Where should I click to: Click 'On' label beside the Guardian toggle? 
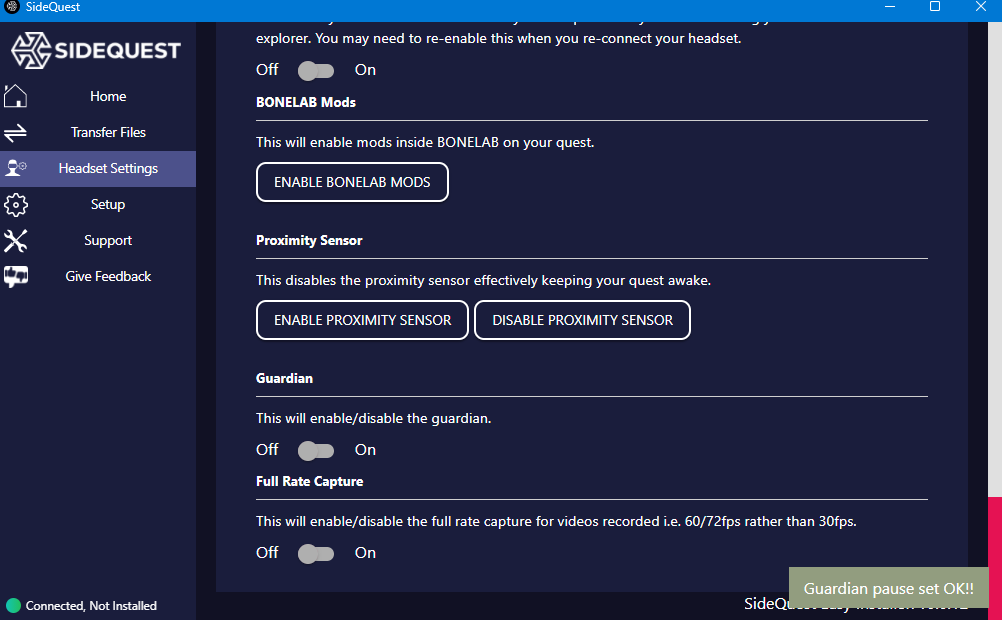(x=365, y=450)
